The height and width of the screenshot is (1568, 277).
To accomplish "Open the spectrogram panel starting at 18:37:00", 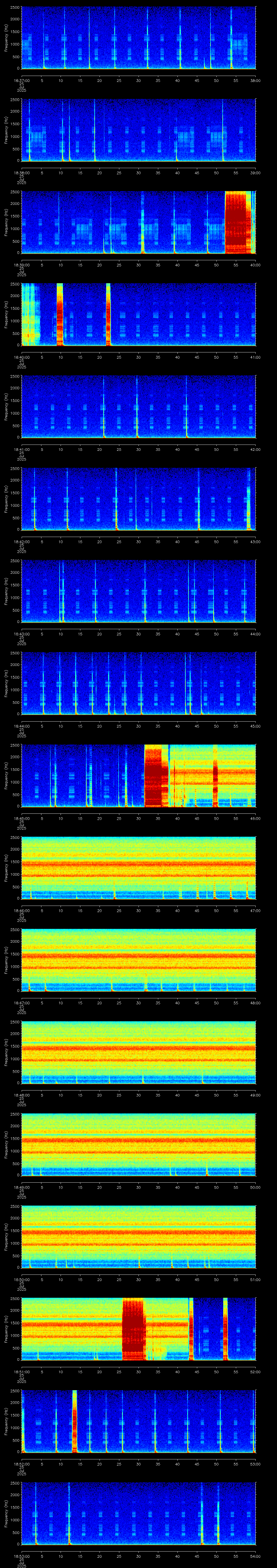I will pyautogui.click(x=138, y=38).
